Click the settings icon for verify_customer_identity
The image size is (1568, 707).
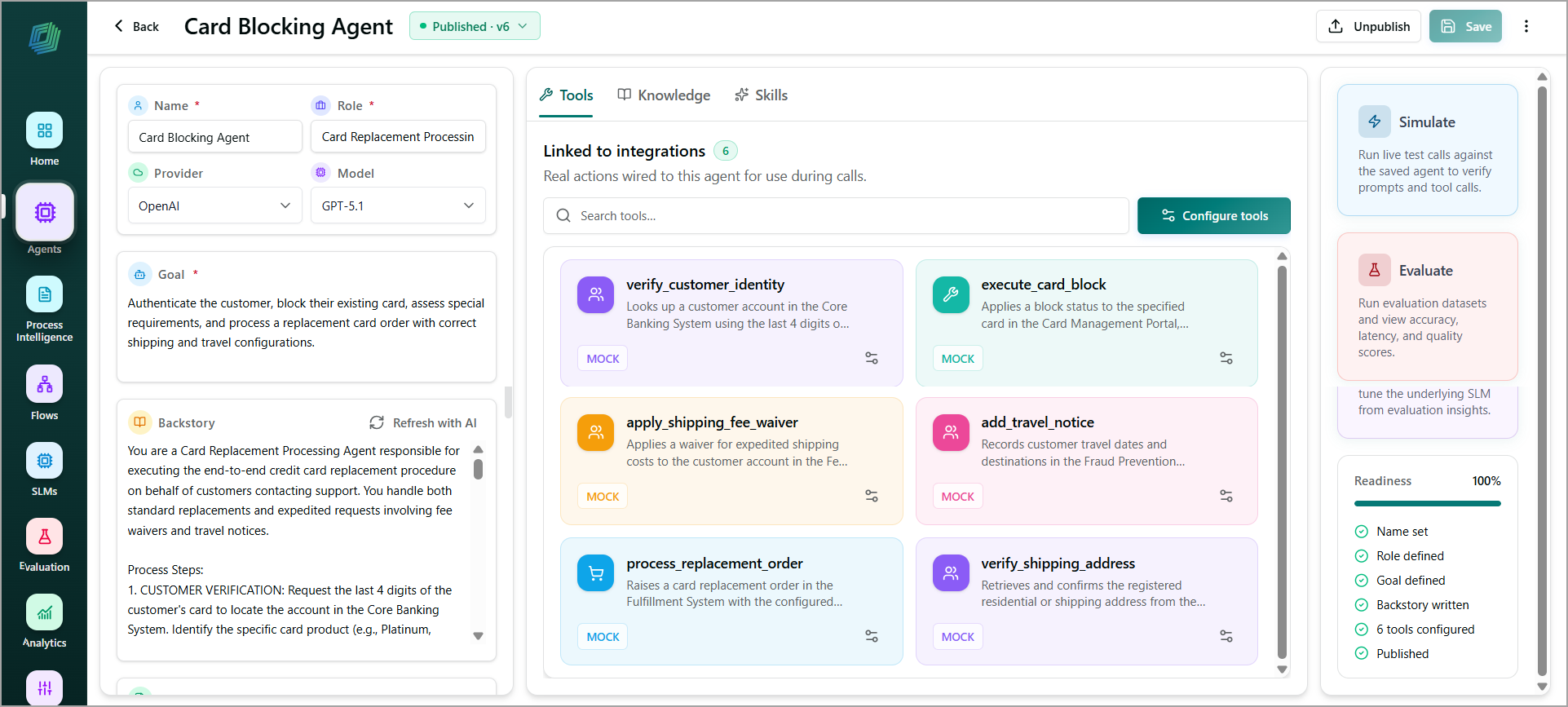click(x=872, y=358)
